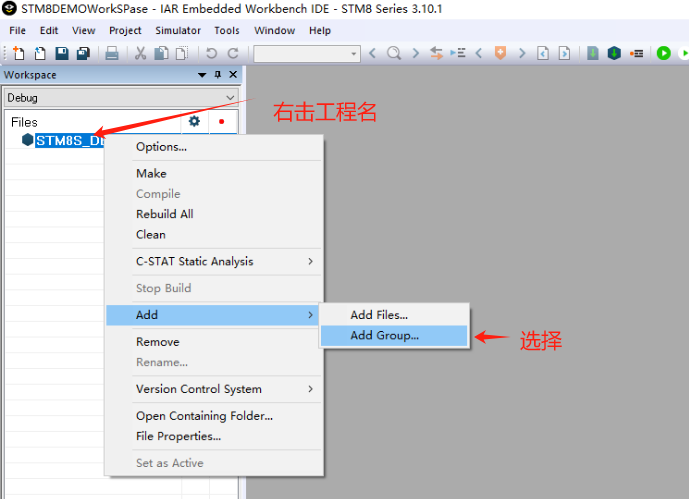Screen dimensions: 689x499
Task: Select the STM8S project tree node
Action: 69,141
